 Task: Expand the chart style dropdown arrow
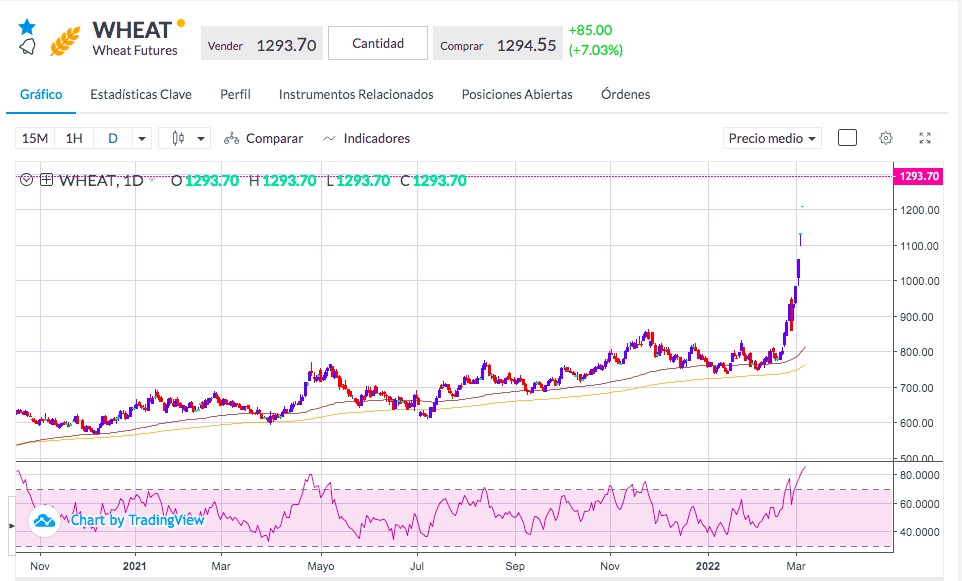[x=201, y=139]
